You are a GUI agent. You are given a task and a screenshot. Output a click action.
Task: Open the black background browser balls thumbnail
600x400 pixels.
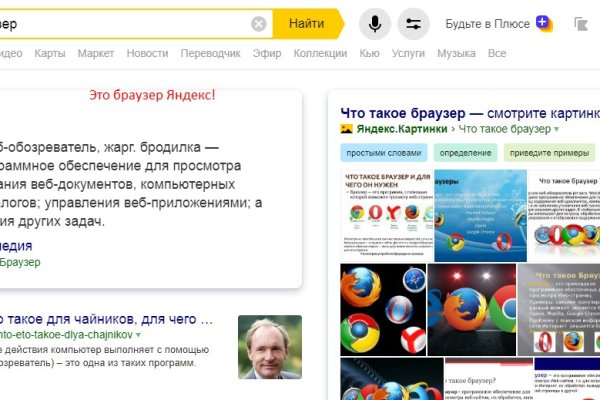(x=383, y=310)
